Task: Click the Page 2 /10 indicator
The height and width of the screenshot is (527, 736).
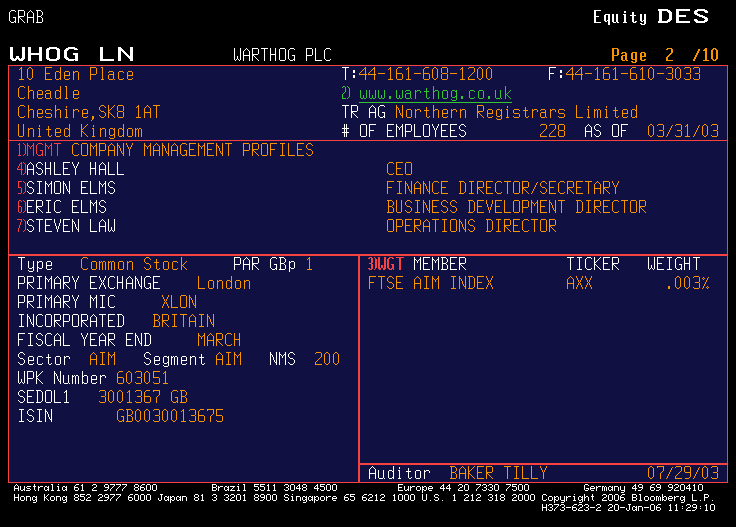Action: pyautogui.click(x=665, y=55)
